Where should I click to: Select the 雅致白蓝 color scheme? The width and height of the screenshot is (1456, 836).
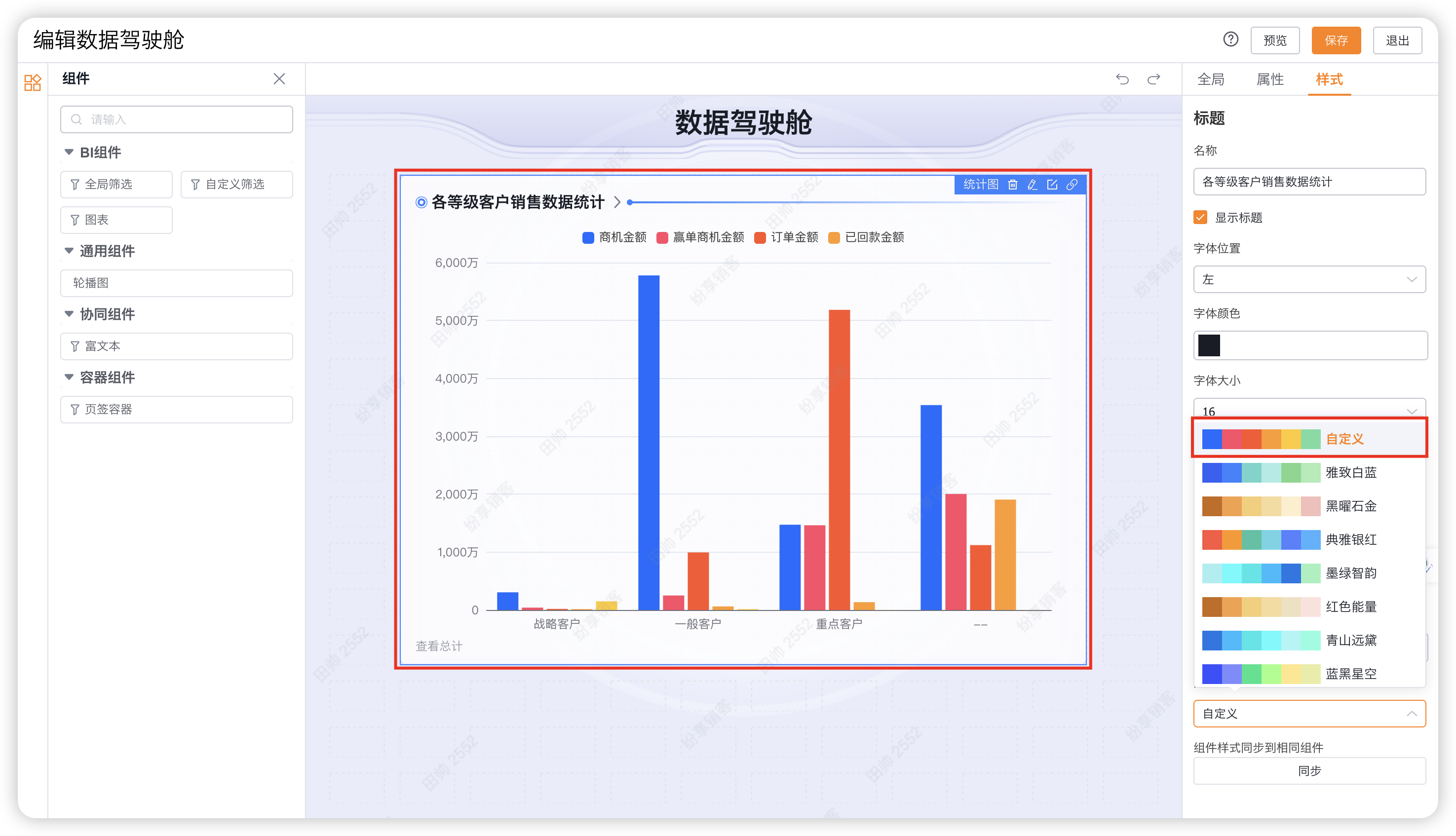click(x=1309, y=473)
